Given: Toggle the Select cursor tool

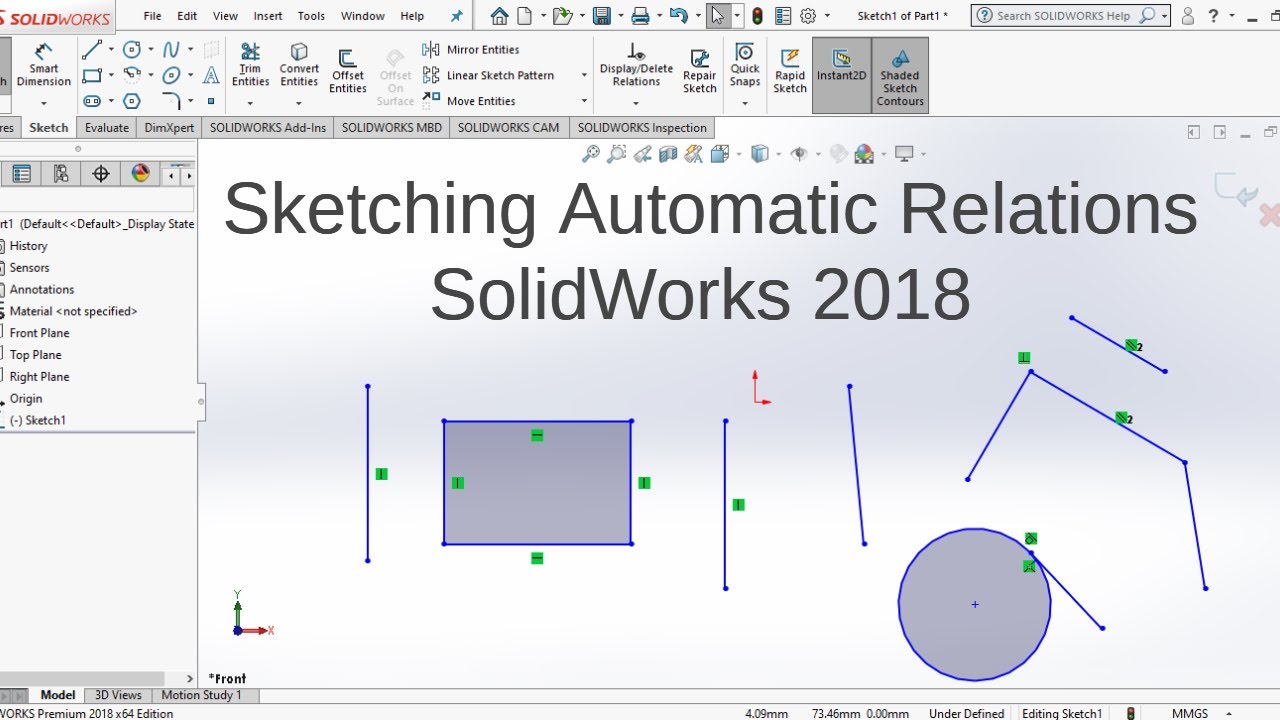Looking at the screenshot, I should pyautogui.click(x=717, y=16).
